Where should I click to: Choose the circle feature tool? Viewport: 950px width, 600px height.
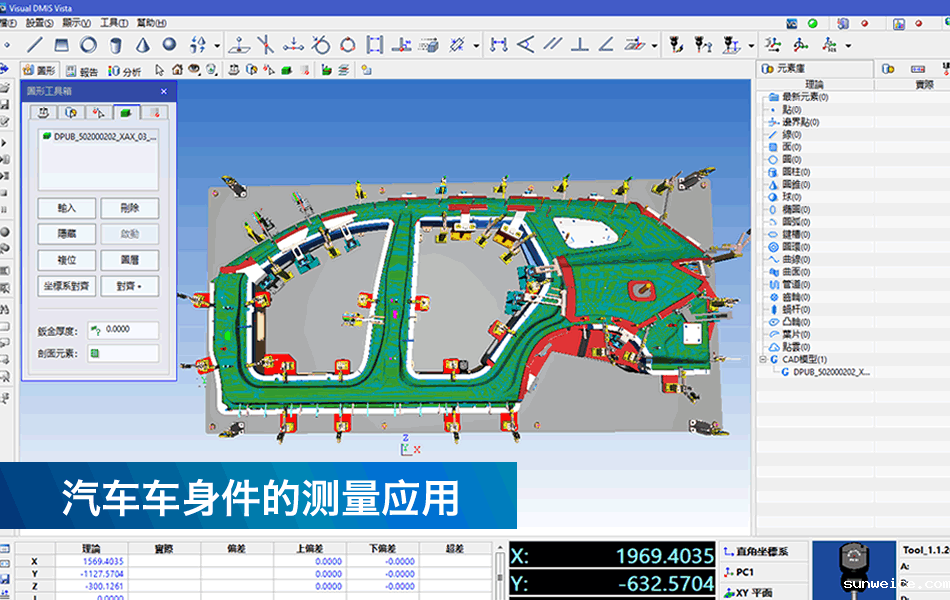[89, 44]
